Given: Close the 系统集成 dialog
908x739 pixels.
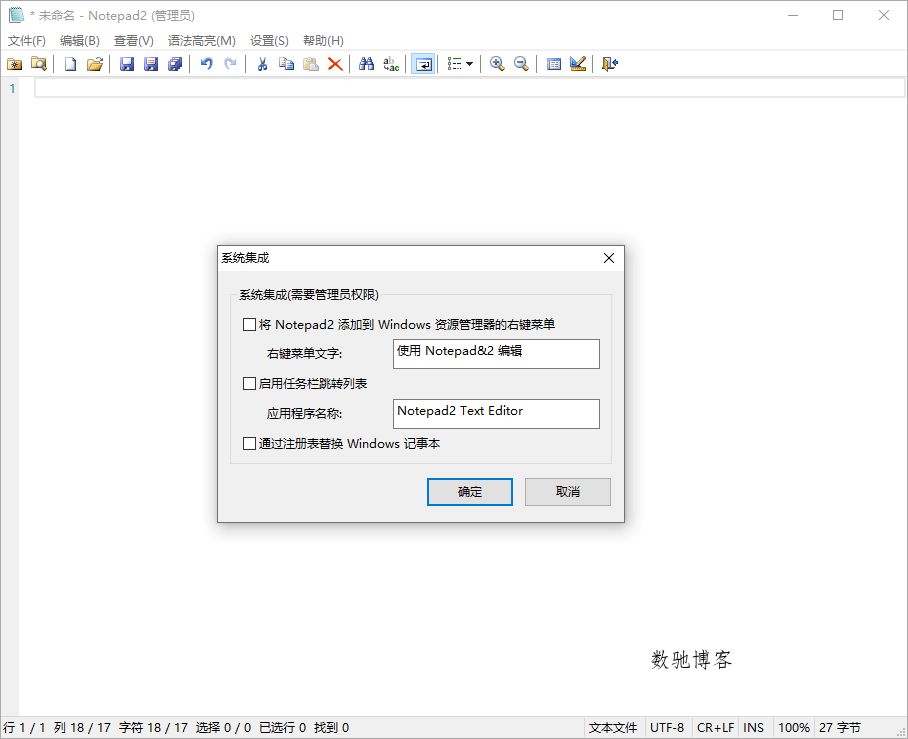Looking at the screenshot, I should (x=609, y=258).
